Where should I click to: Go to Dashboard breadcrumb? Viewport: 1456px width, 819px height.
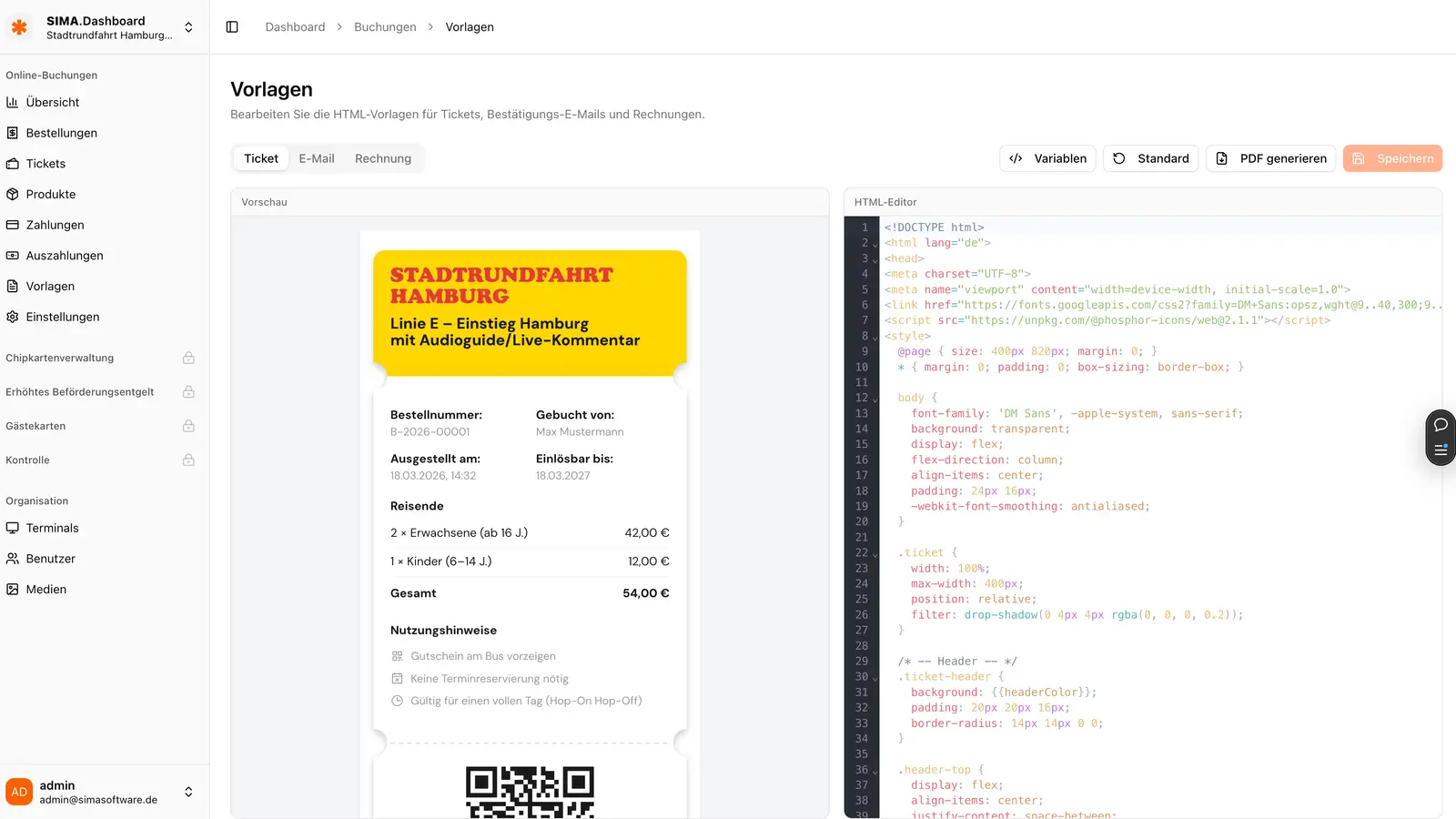[x=295, y=27]
